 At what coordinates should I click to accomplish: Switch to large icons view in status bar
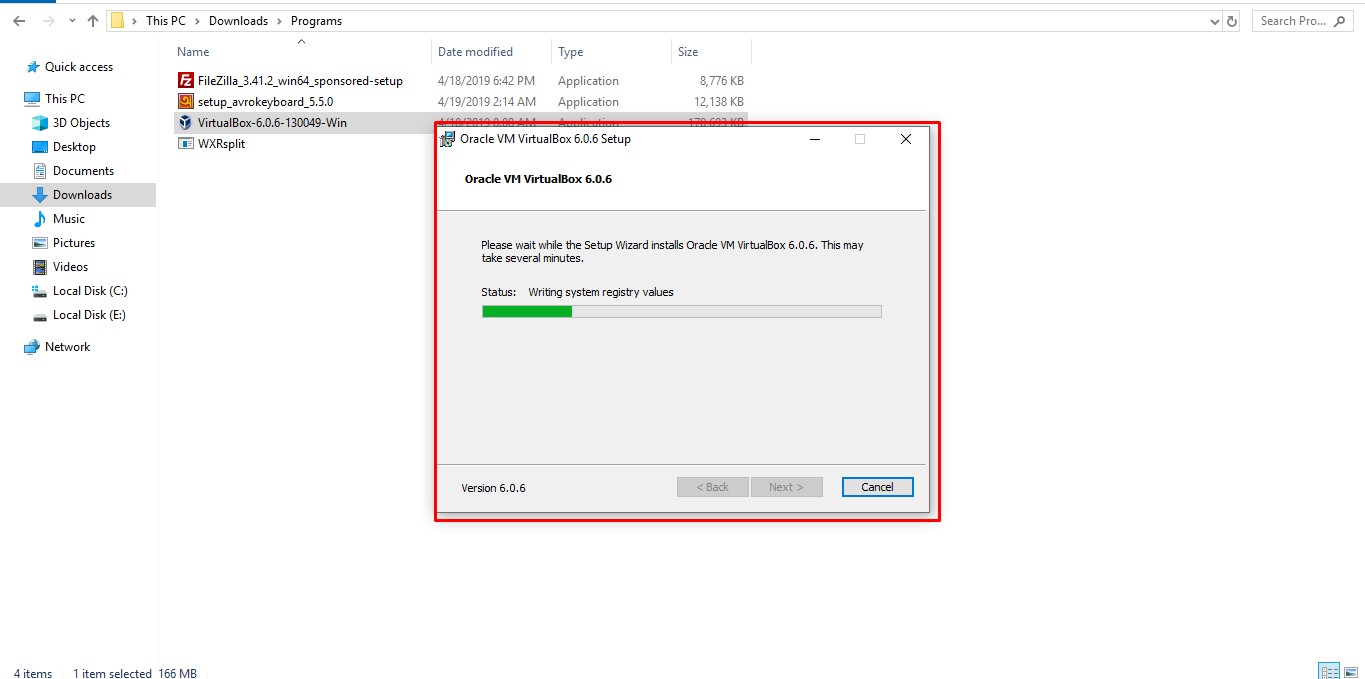(1350, 671)
